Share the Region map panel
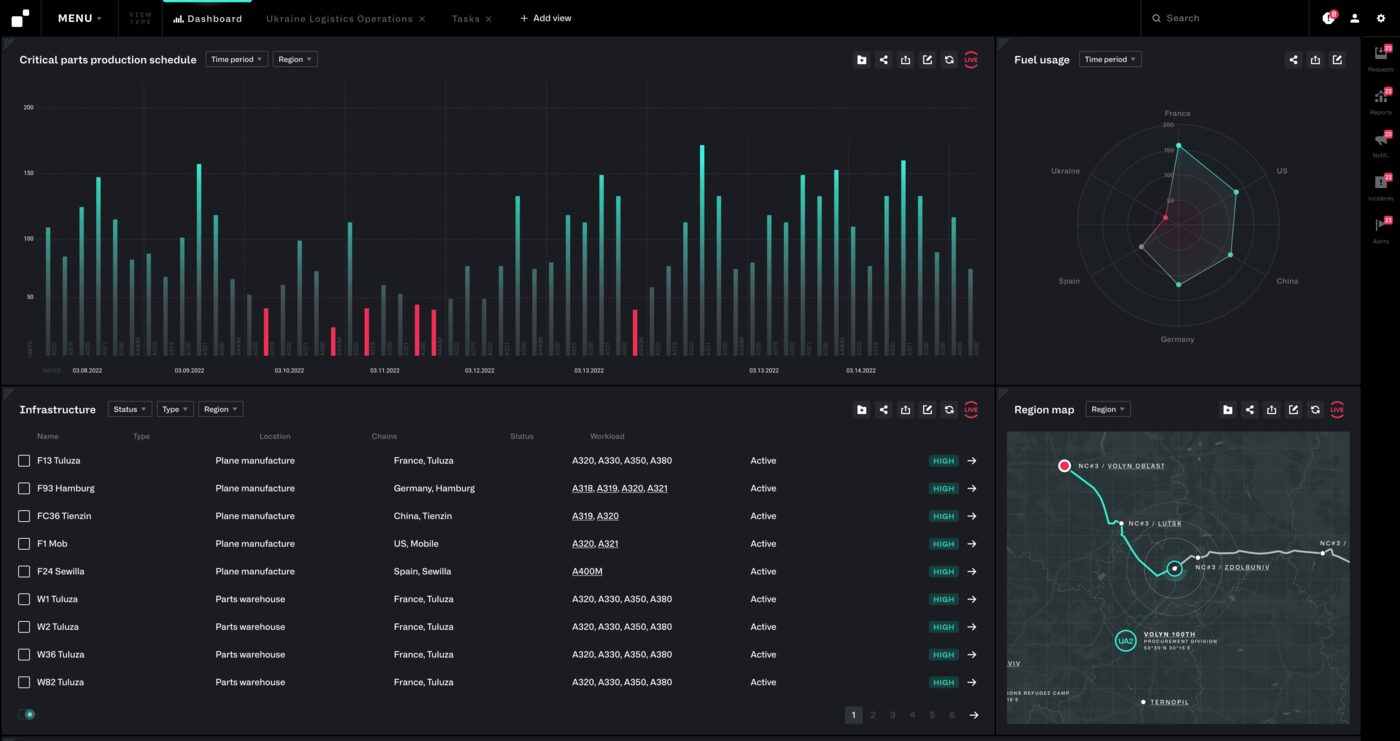 [x=1249, y=410]
